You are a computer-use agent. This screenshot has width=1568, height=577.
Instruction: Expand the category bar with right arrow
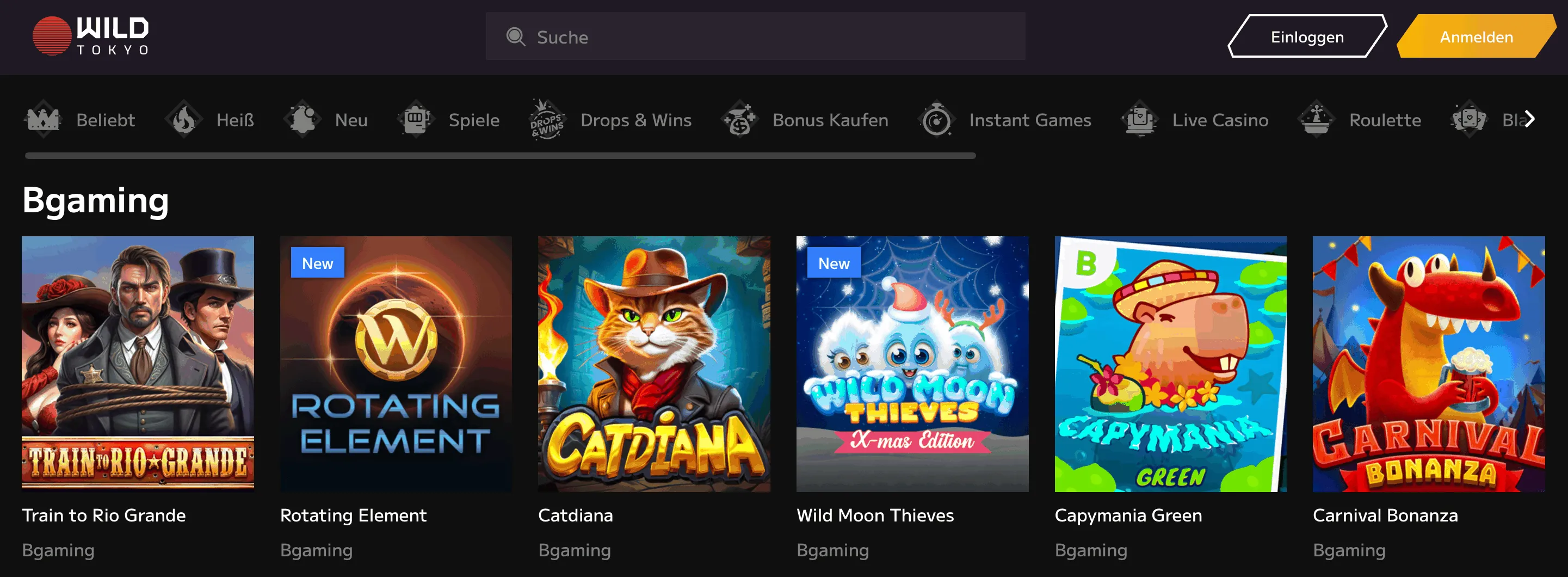pos(1530,119)
